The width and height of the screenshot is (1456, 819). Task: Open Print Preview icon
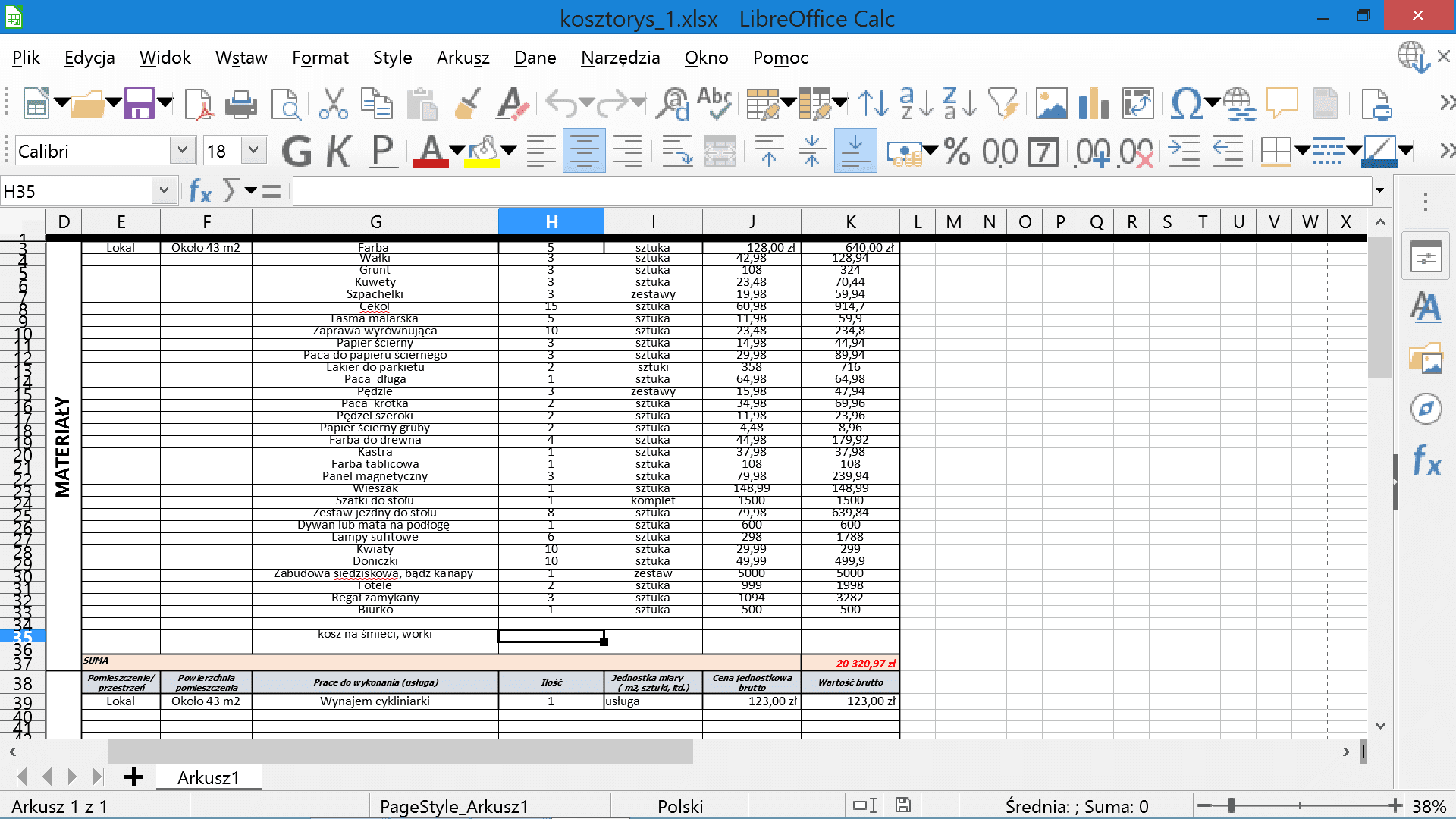tap(286, 103)
